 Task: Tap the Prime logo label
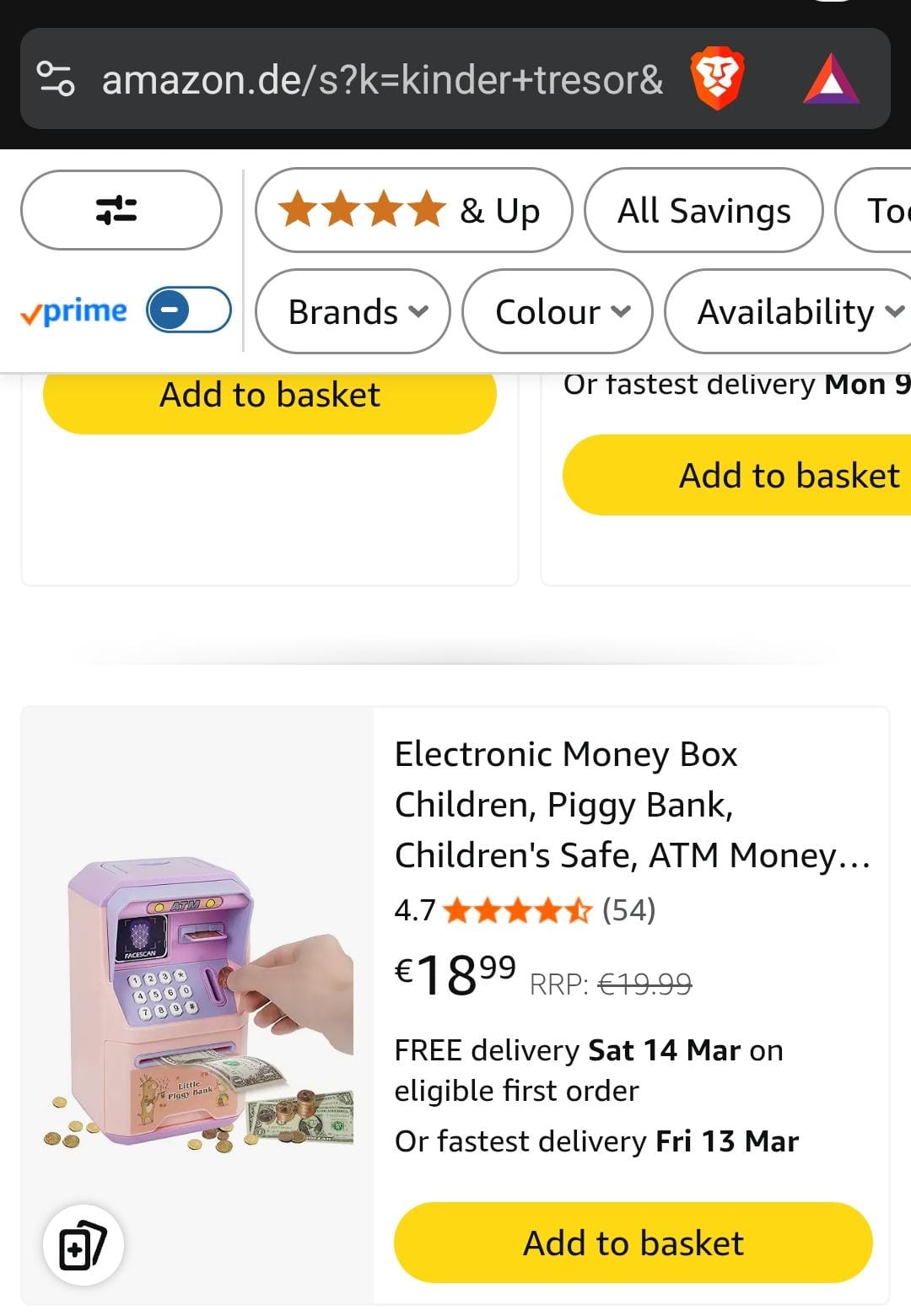(74, 311)
